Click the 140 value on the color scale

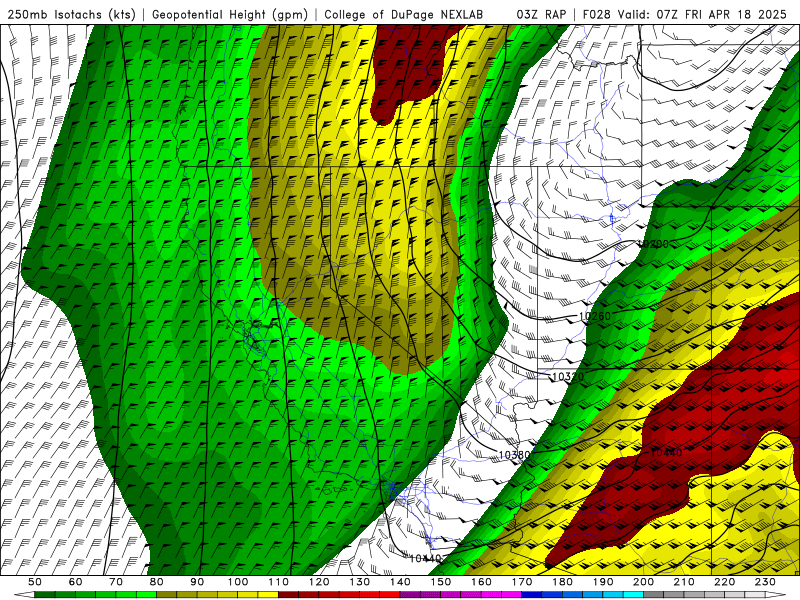point(401,582)
